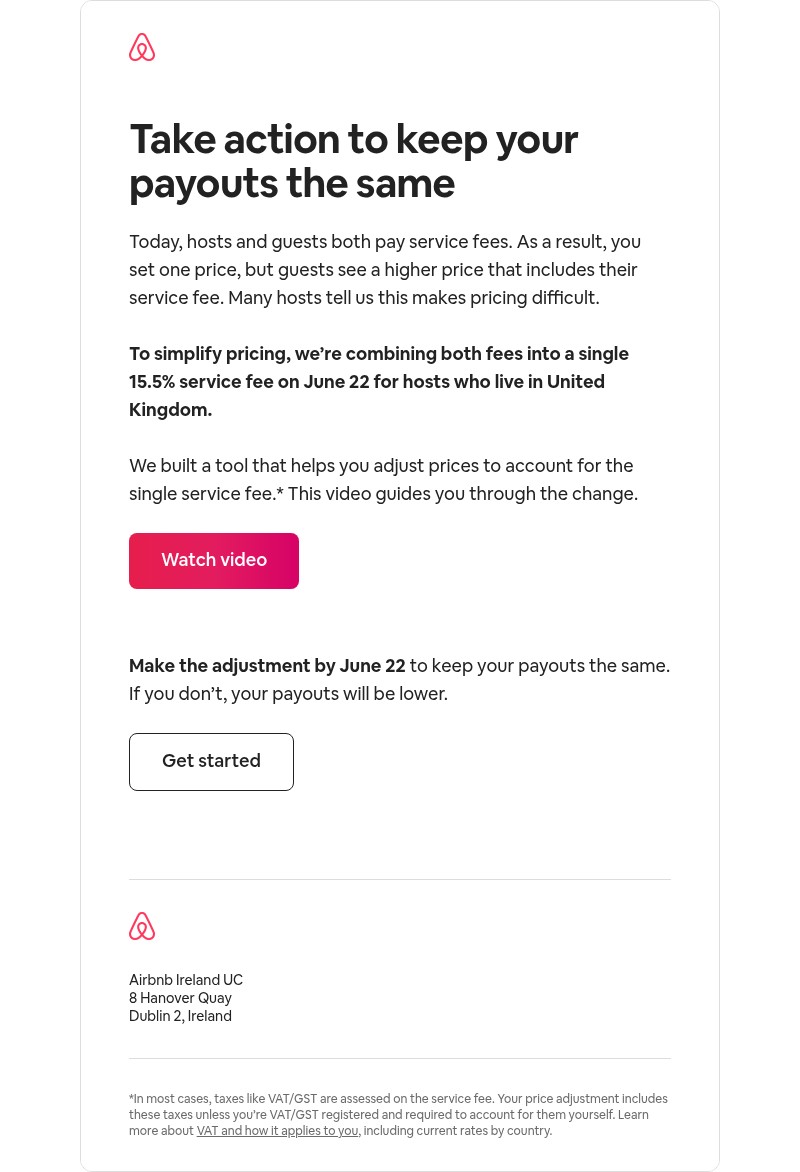Viewport: 800px width, 1172px height.
Task: Click the 15.5% service fee bold paragraph
Action: coord(379,382)
